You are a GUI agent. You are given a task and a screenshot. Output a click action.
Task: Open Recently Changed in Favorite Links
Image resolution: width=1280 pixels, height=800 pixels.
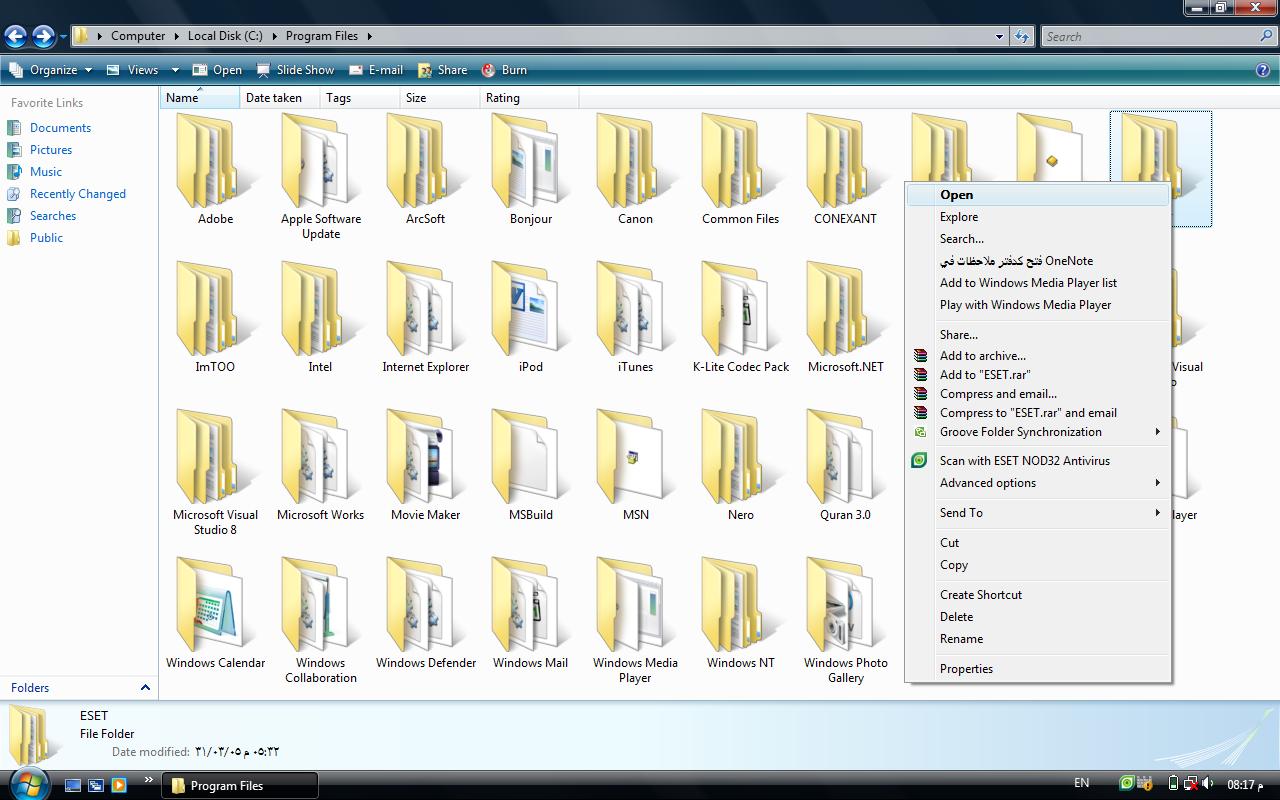point(77,194)
